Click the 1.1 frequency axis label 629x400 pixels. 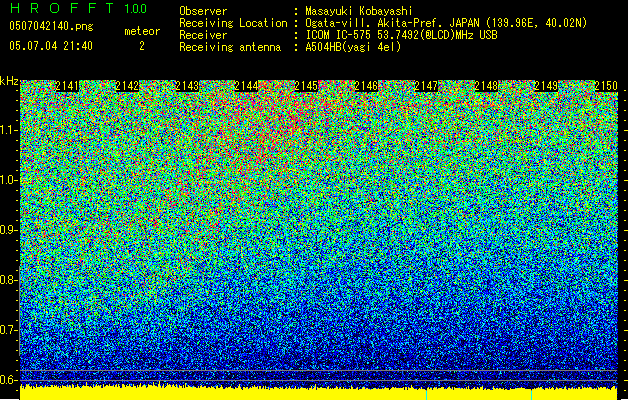9,130
